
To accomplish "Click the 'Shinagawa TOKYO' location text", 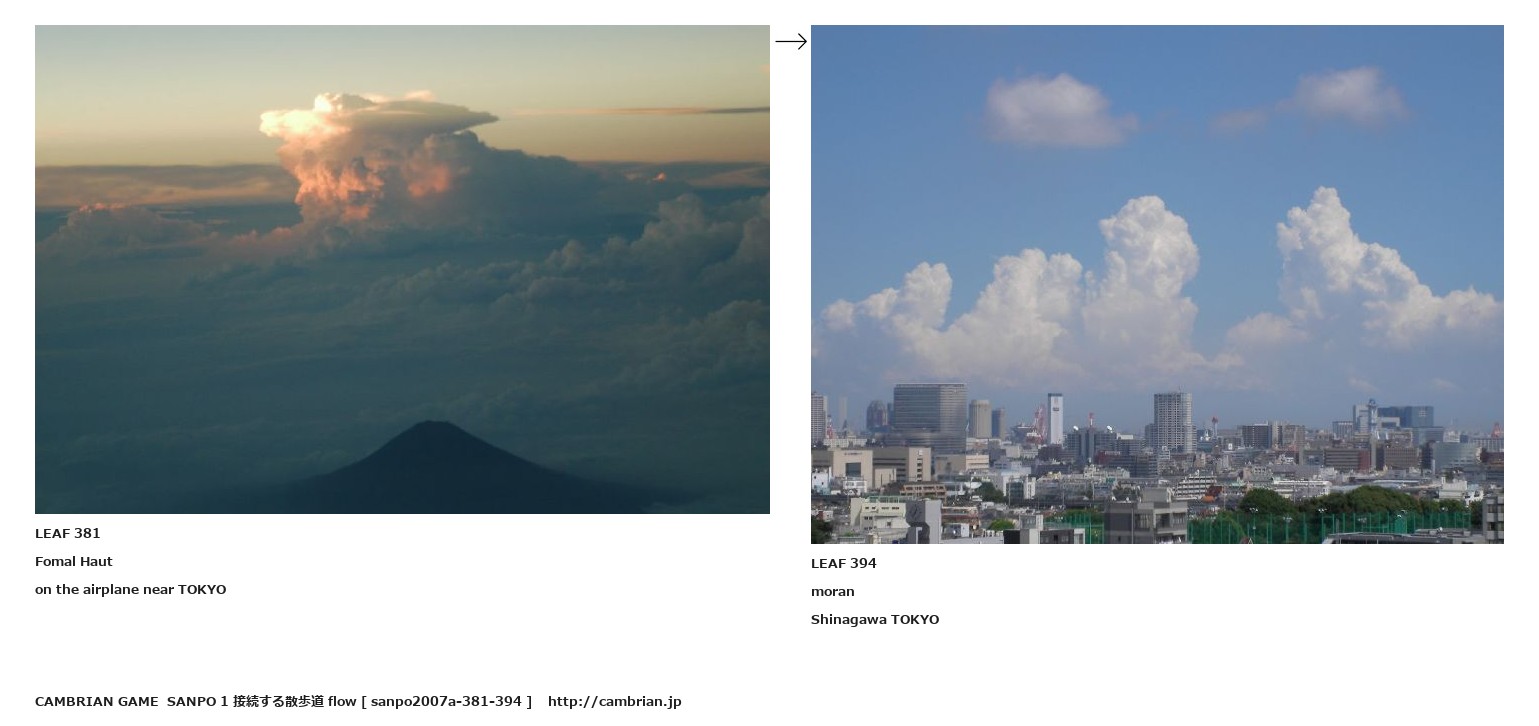I will tap(875, 619).
